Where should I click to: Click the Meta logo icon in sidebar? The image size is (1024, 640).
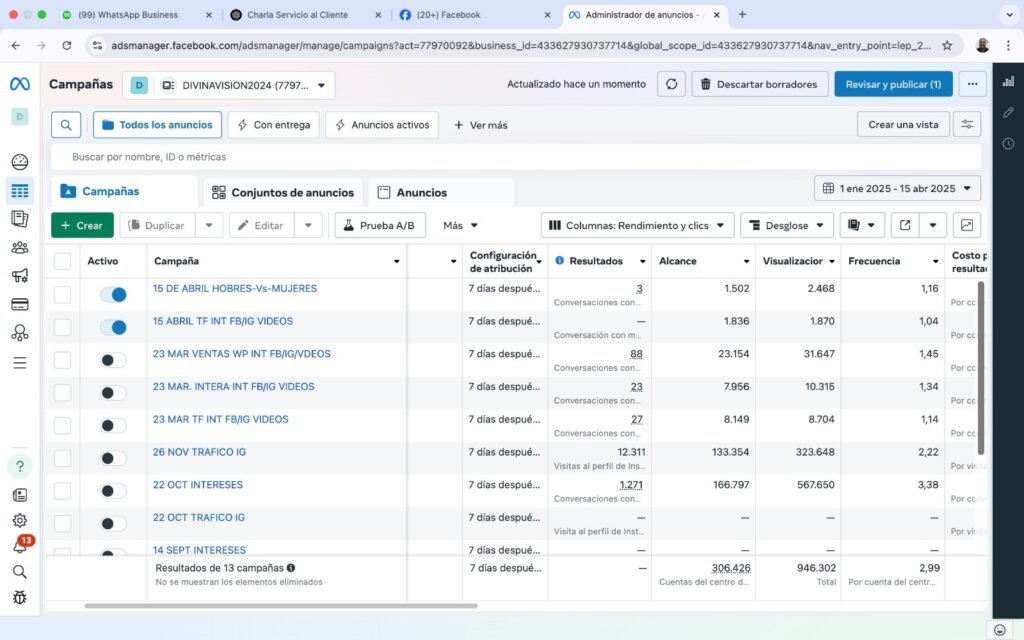tap(20, 84)
